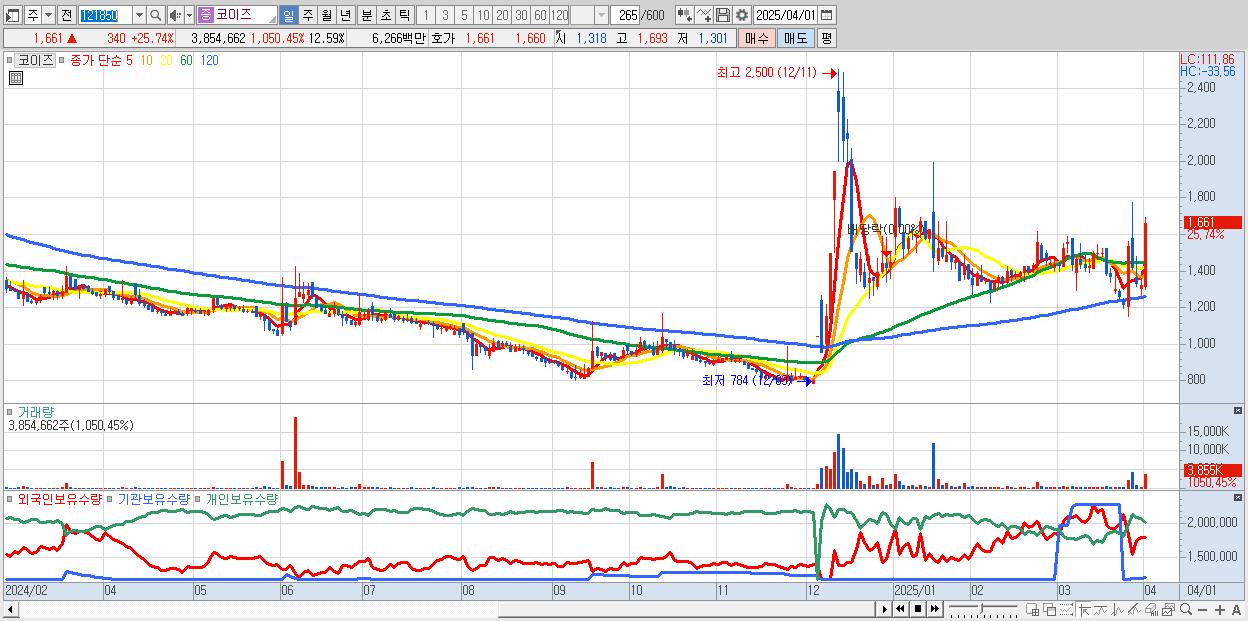Viewport: 1248px width, 621px height.
Task: Click the 매도 sell button
Action: point(796,38)
